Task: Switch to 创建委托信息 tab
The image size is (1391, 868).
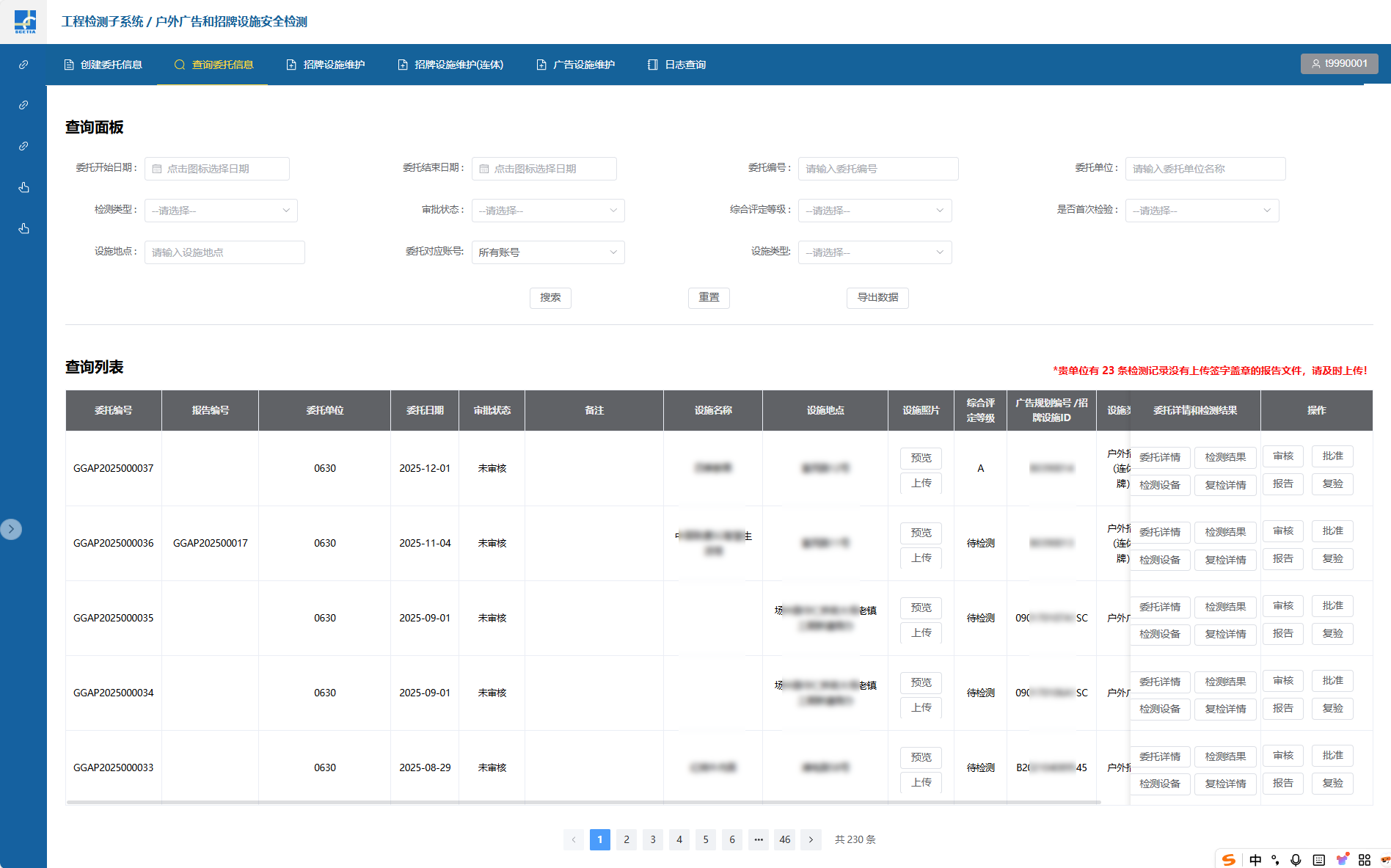Action: (103, 65)
